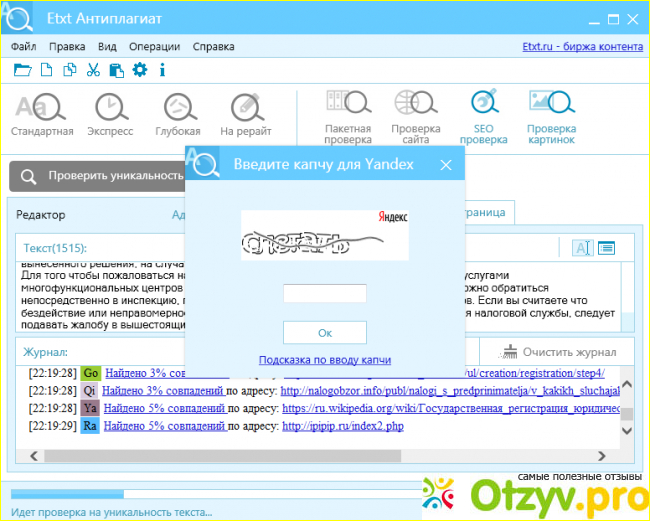
Task: Open Проверка картинок tool
Action: coord(551,117)
